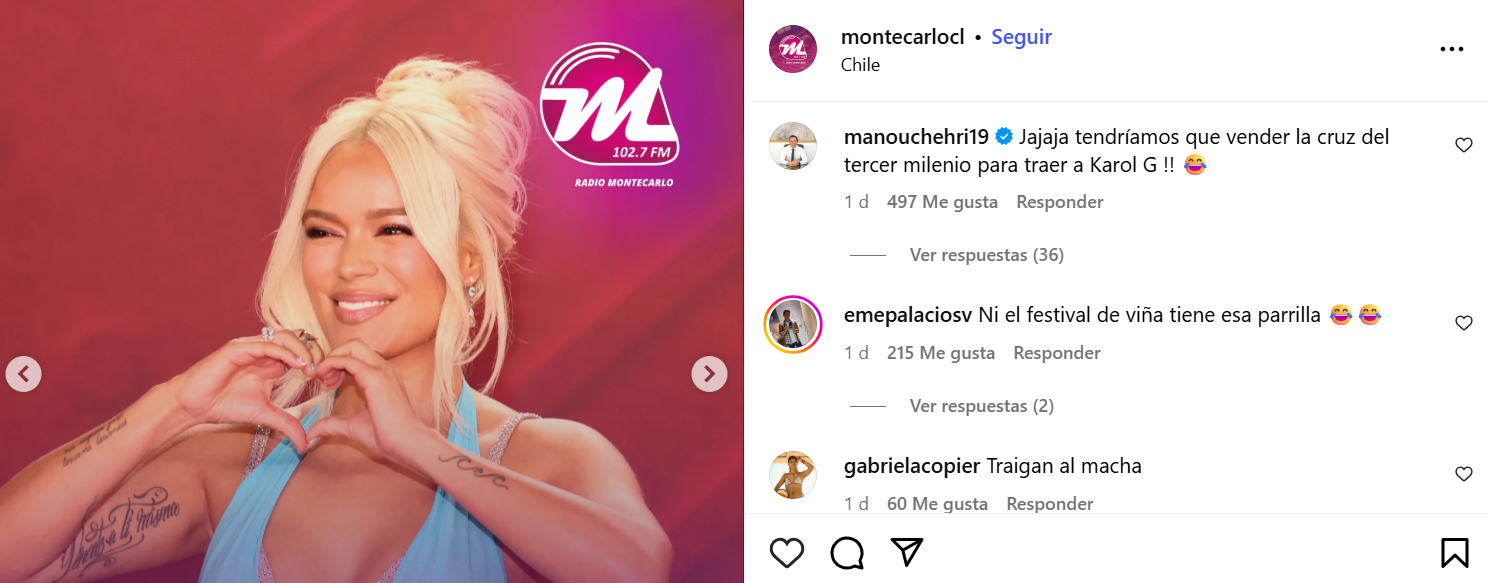
Task: Like gabrielacopier's comment
Action: coord(1464,474)
